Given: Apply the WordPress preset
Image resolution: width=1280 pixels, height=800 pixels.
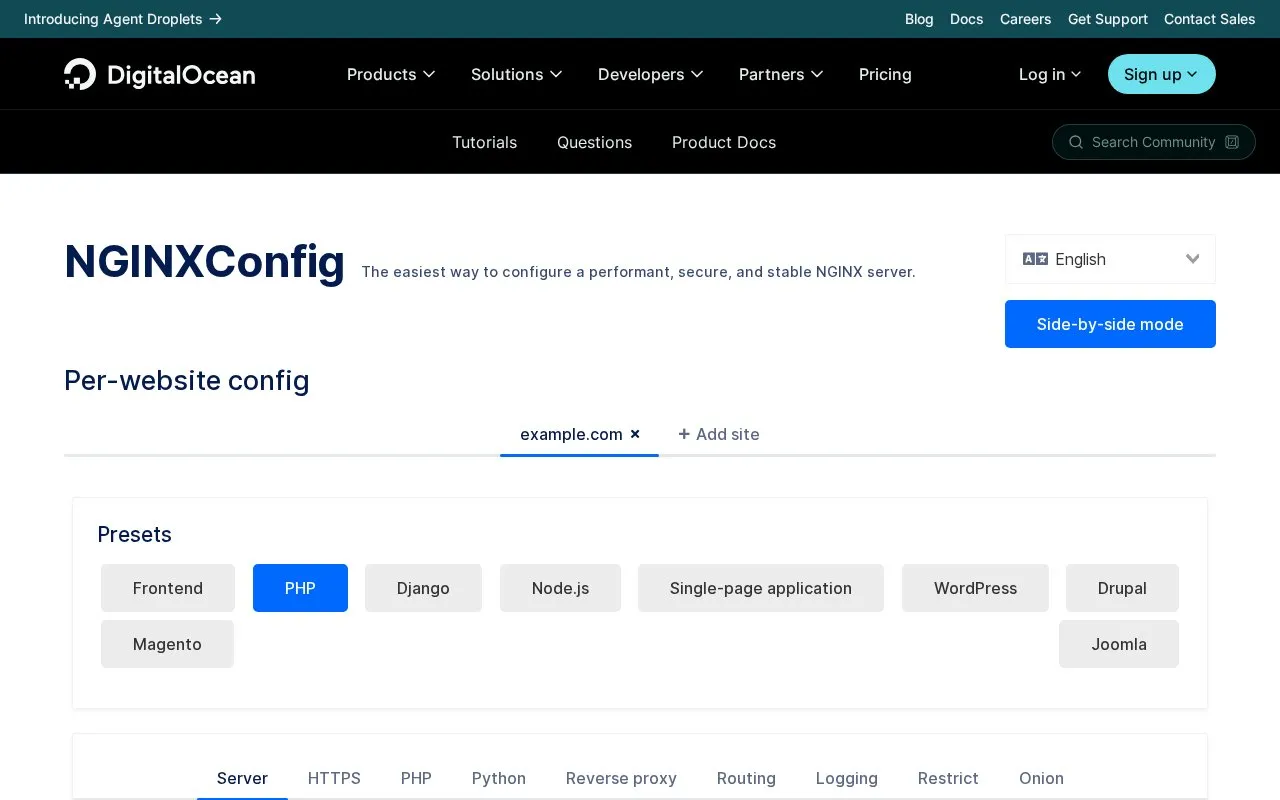Looking at the screenshot, I should point(975,588).
